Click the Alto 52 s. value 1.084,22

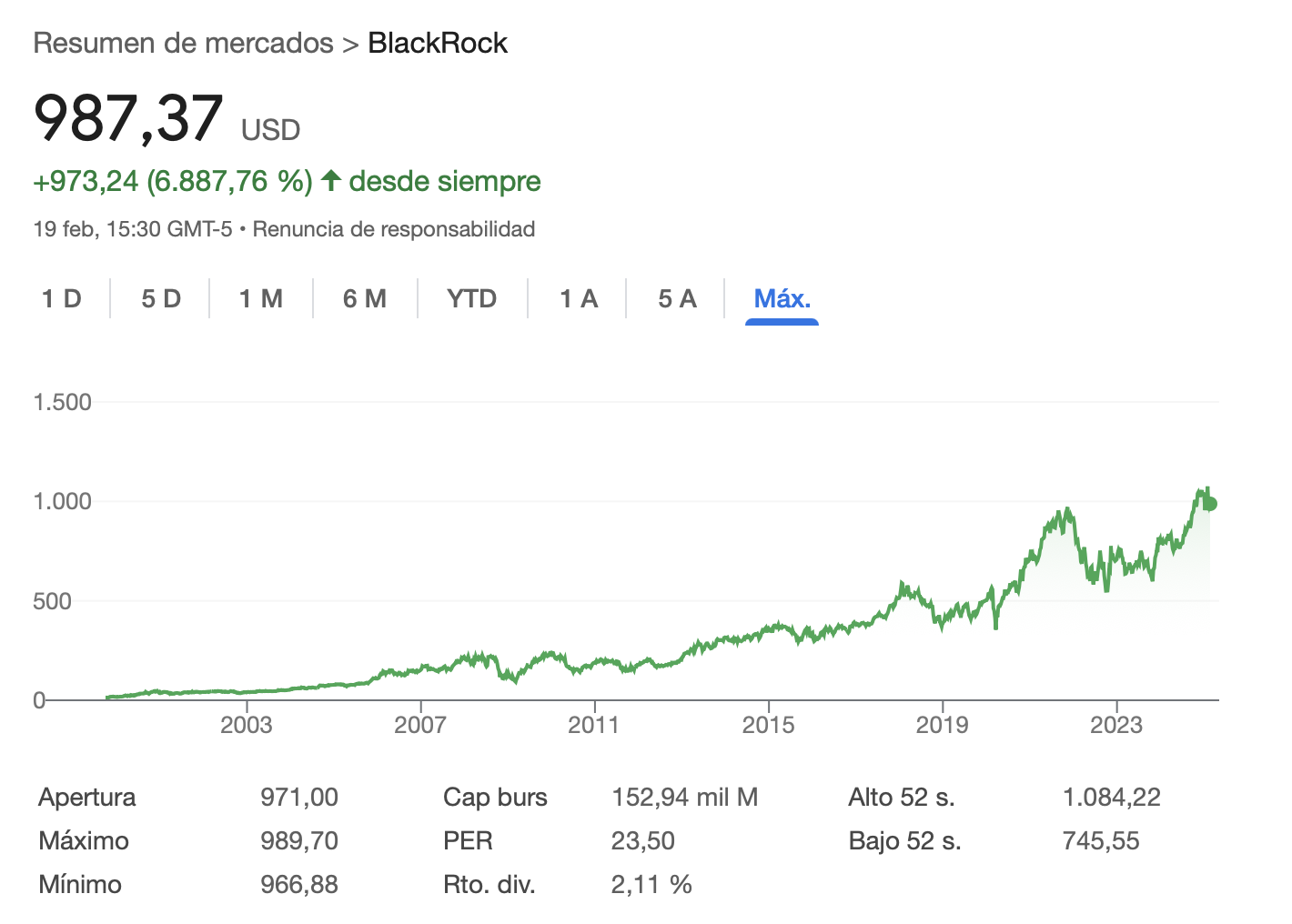point(1112,798)
